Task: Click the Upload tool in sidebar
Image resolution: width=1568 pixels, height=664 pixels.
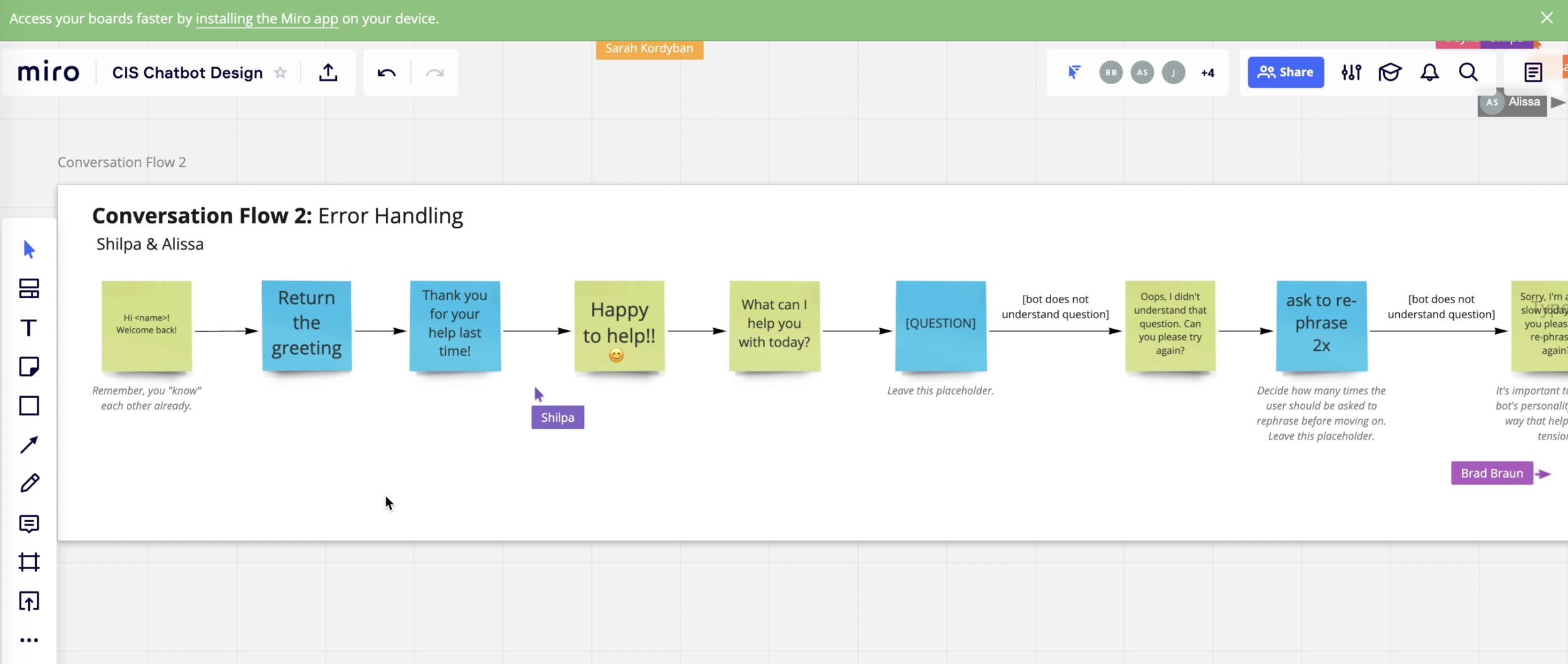Action: [29, 601]
